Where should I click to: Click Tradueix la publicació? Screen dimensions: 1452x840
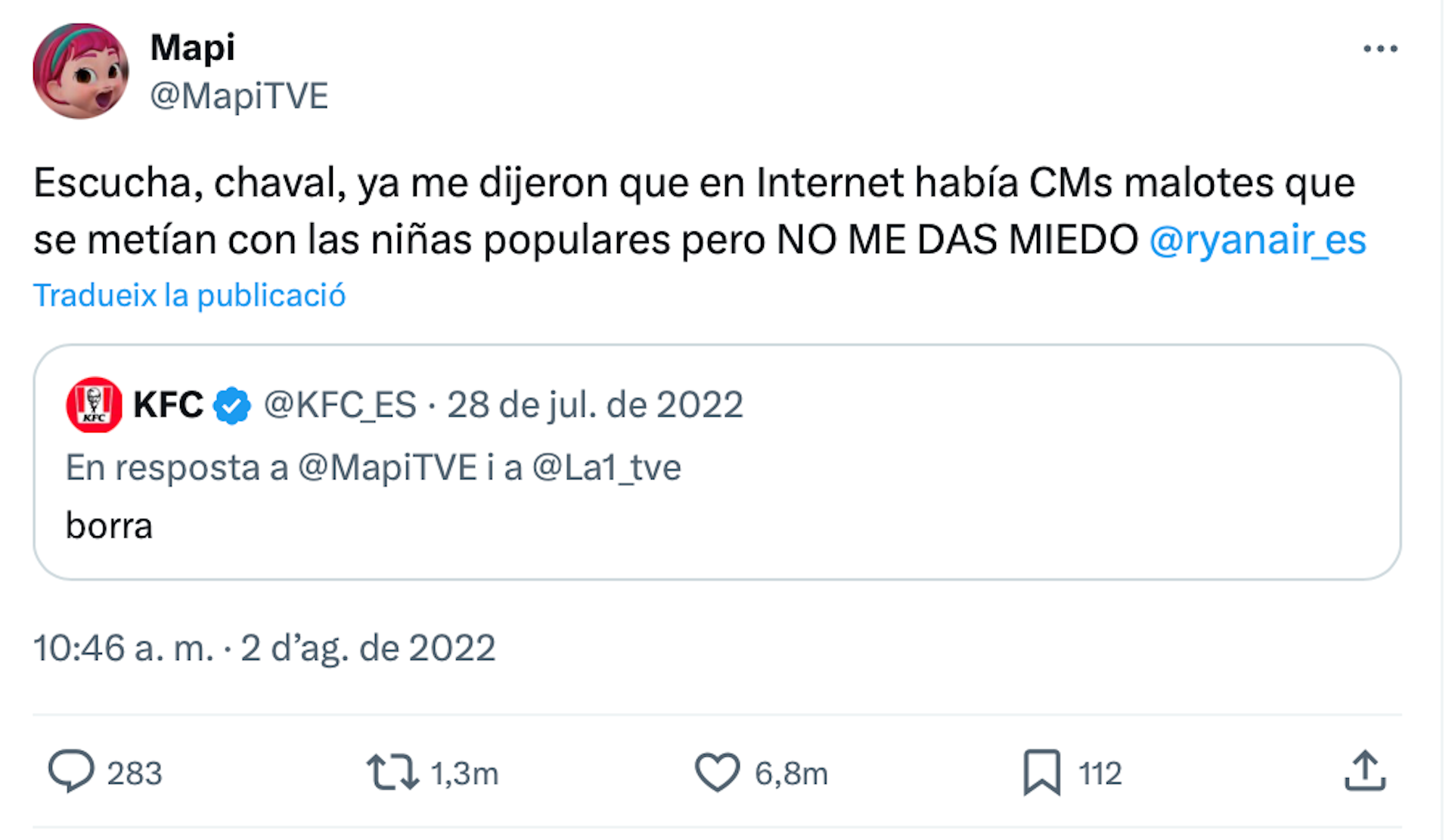tap(189, 294)
